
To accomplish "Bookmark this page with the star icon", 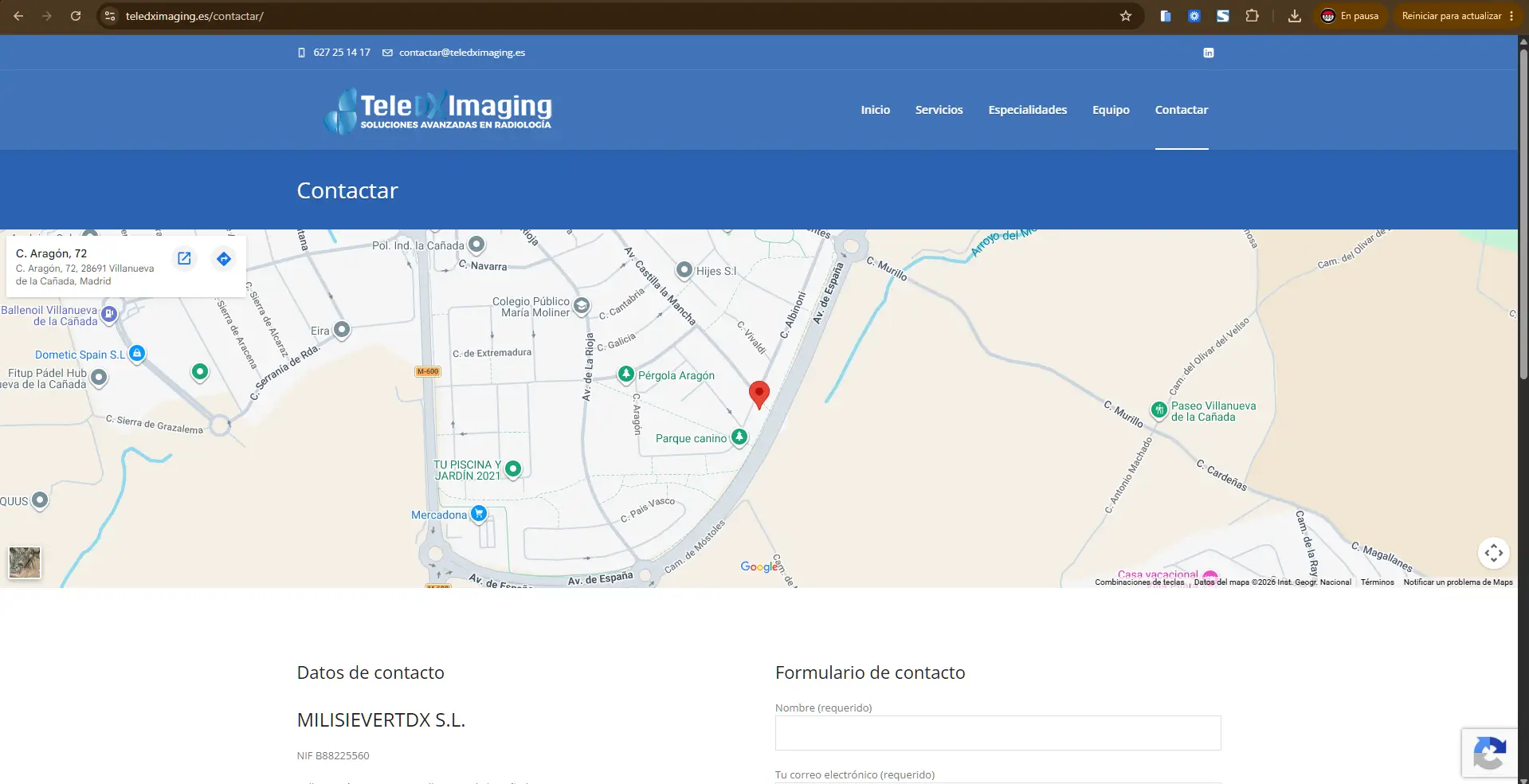I will [x=1126, y=16].
